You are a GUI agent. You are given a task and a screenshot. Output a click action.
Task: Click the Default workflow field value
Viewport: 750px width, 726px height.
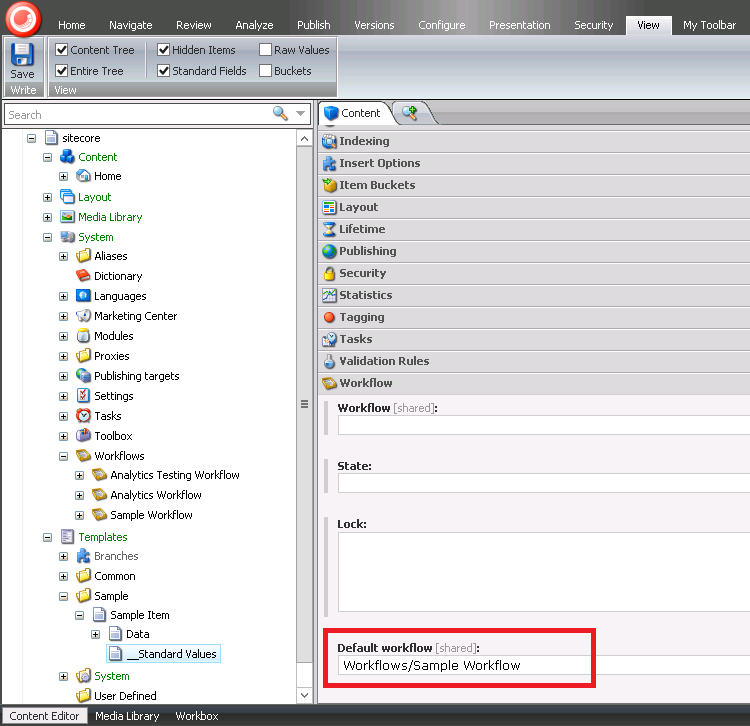pyautogui.click(x=432, y=665)
